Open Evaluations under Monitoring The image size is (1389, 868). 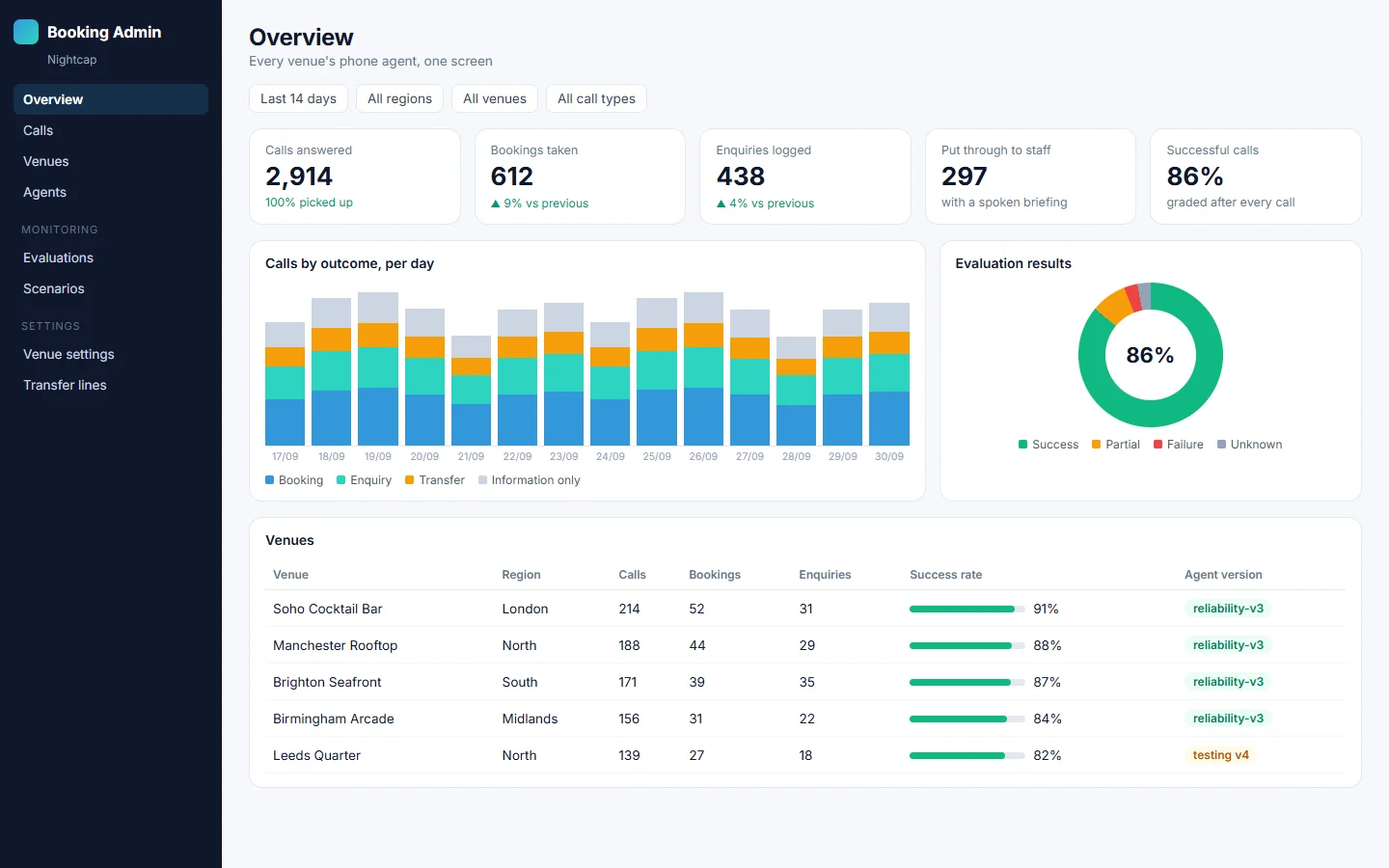click(111, 258)
